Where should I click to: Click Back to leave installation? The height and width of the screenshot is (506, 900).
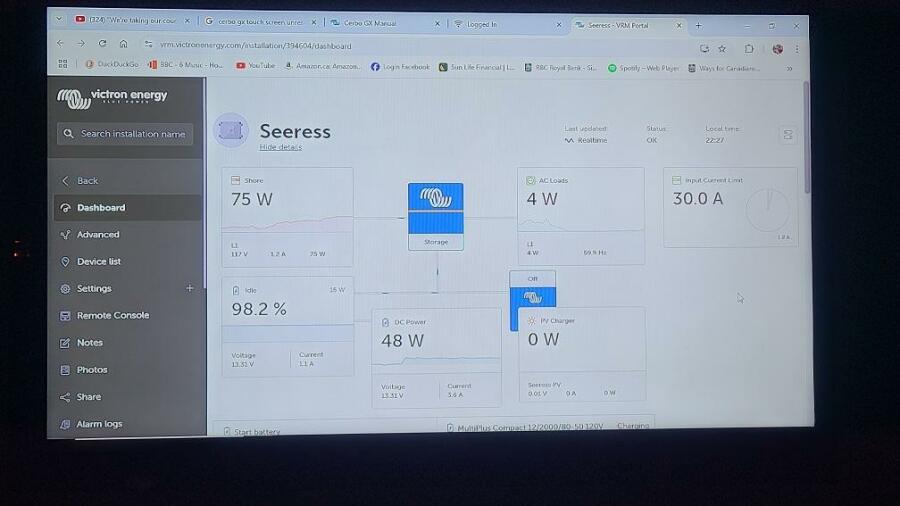tap(87, 181)
